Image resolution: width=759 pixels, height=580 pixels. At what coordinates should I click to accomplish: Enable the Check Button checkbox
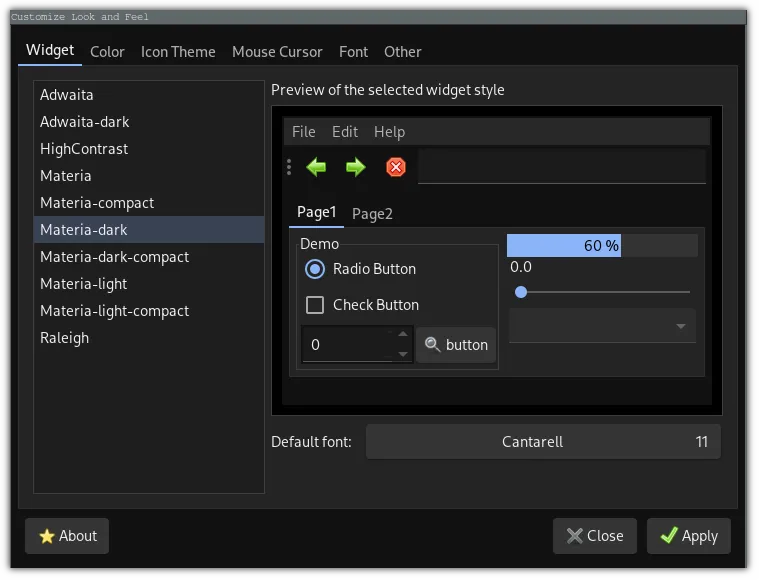(315, 305)
